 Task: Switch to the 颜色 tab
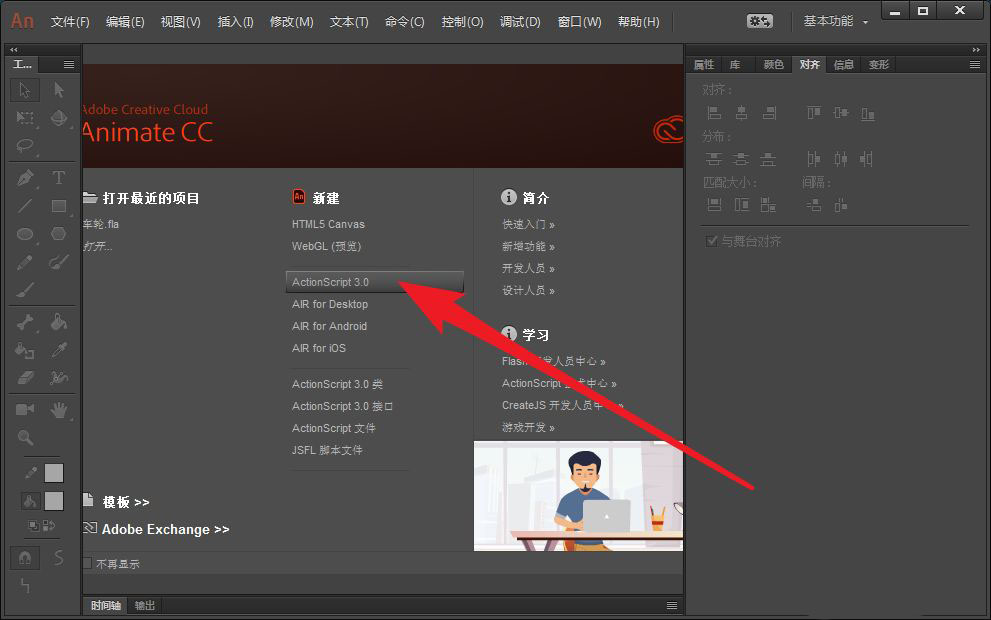[x=773, y=64]
